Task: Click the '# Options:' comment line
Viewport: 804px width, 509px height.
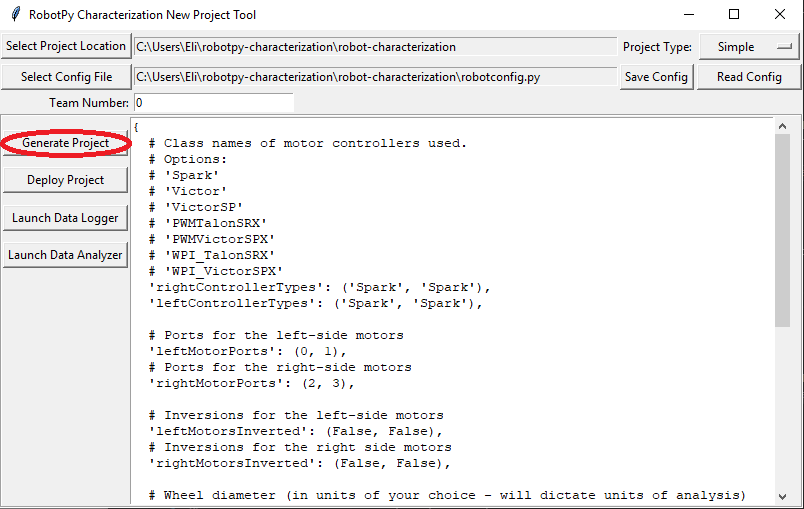Action: pyautogui.click(x=188, y=159)
